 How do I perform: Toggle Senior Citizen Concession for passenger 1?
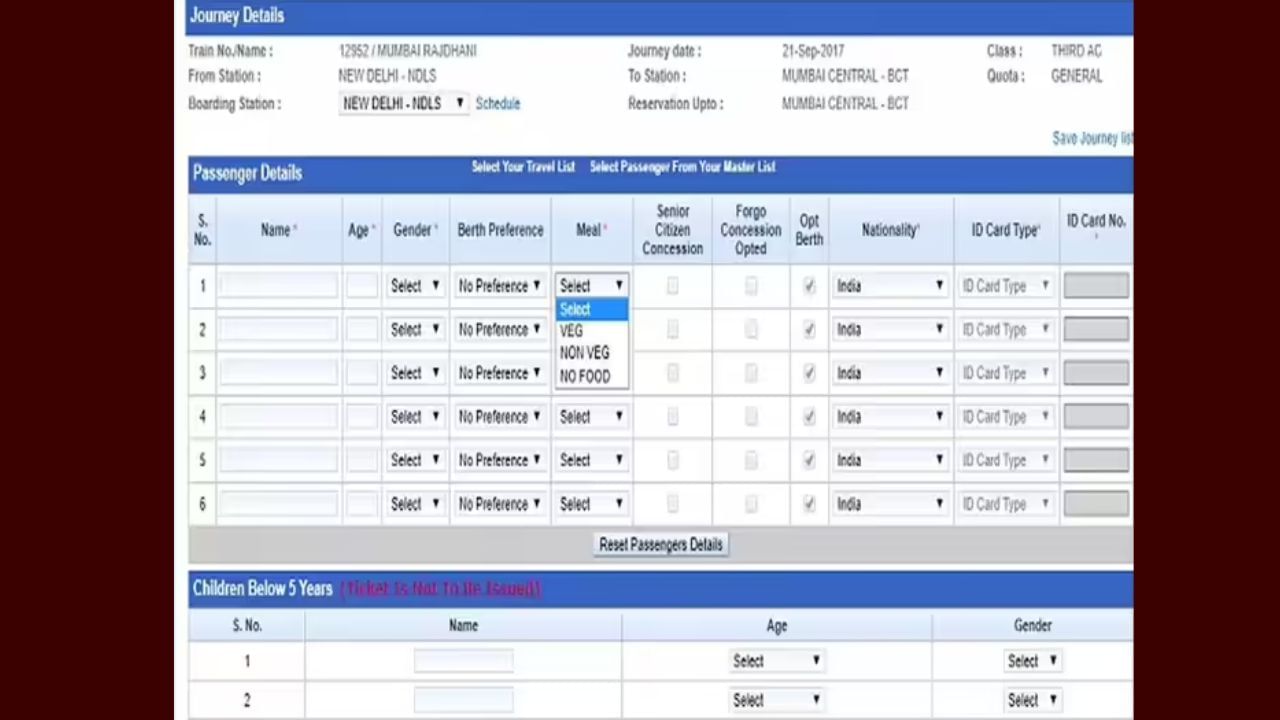pos(672,286)
